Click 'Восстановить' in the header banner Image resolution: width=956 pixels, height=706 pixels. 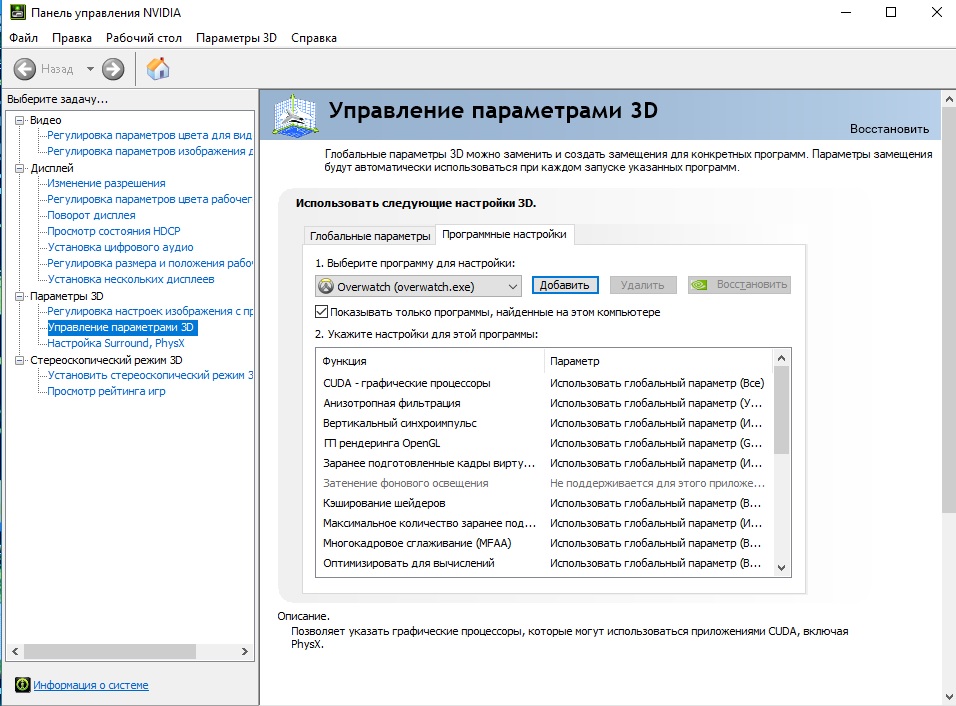pos(889,129)
